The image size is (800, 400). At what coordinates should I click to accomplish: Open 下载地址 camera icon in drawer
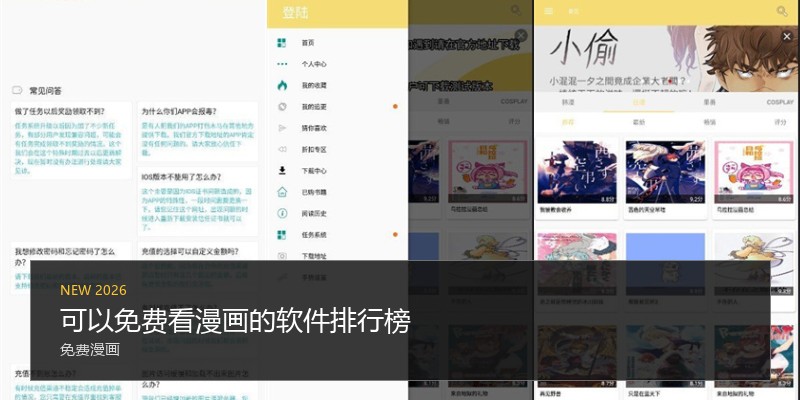282,256
